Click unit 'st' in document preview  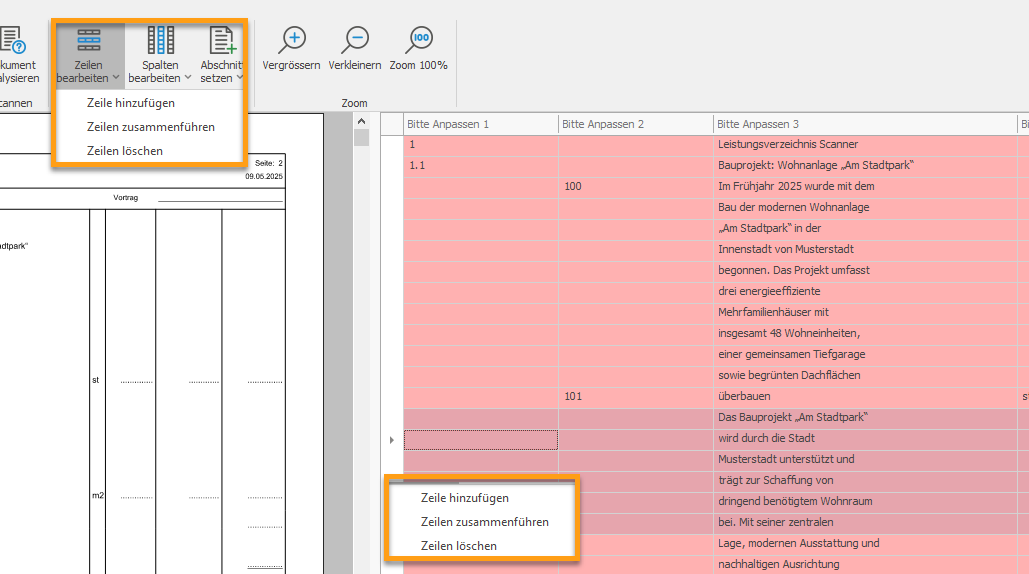coord(96,380)
